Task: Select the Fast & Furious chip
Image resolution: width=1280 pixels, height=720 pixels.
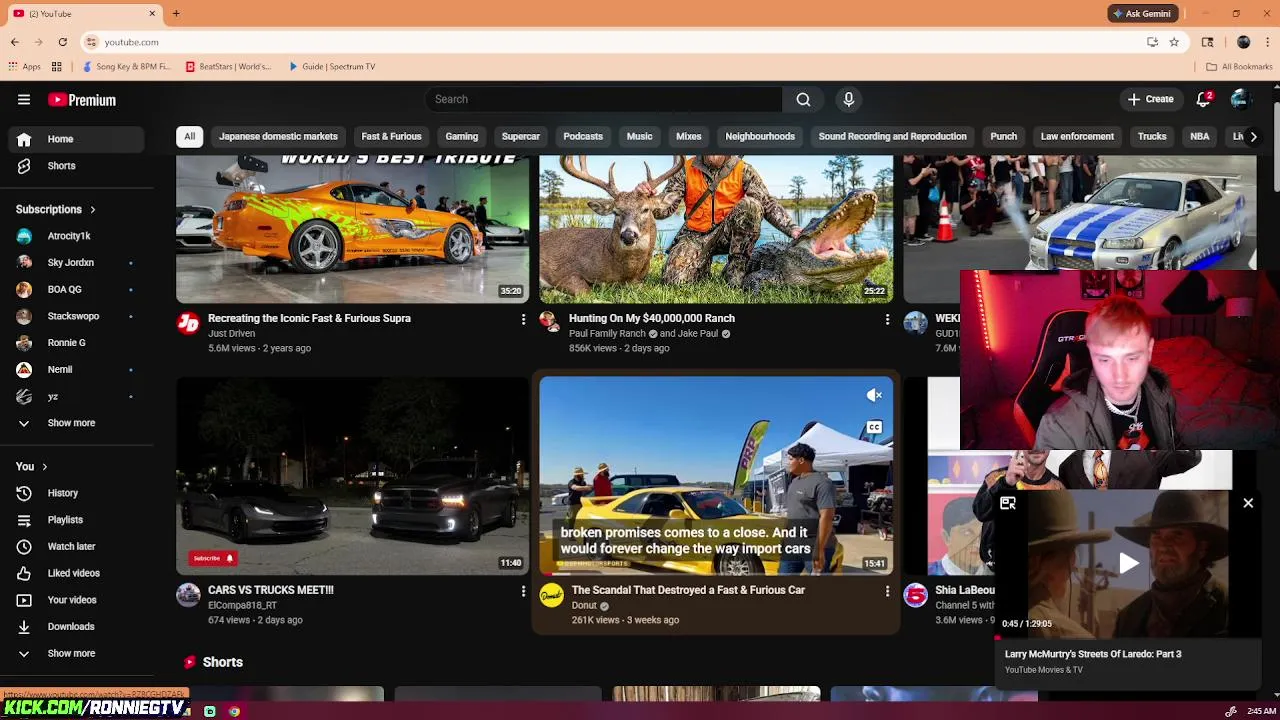Action: click(391, 136)
